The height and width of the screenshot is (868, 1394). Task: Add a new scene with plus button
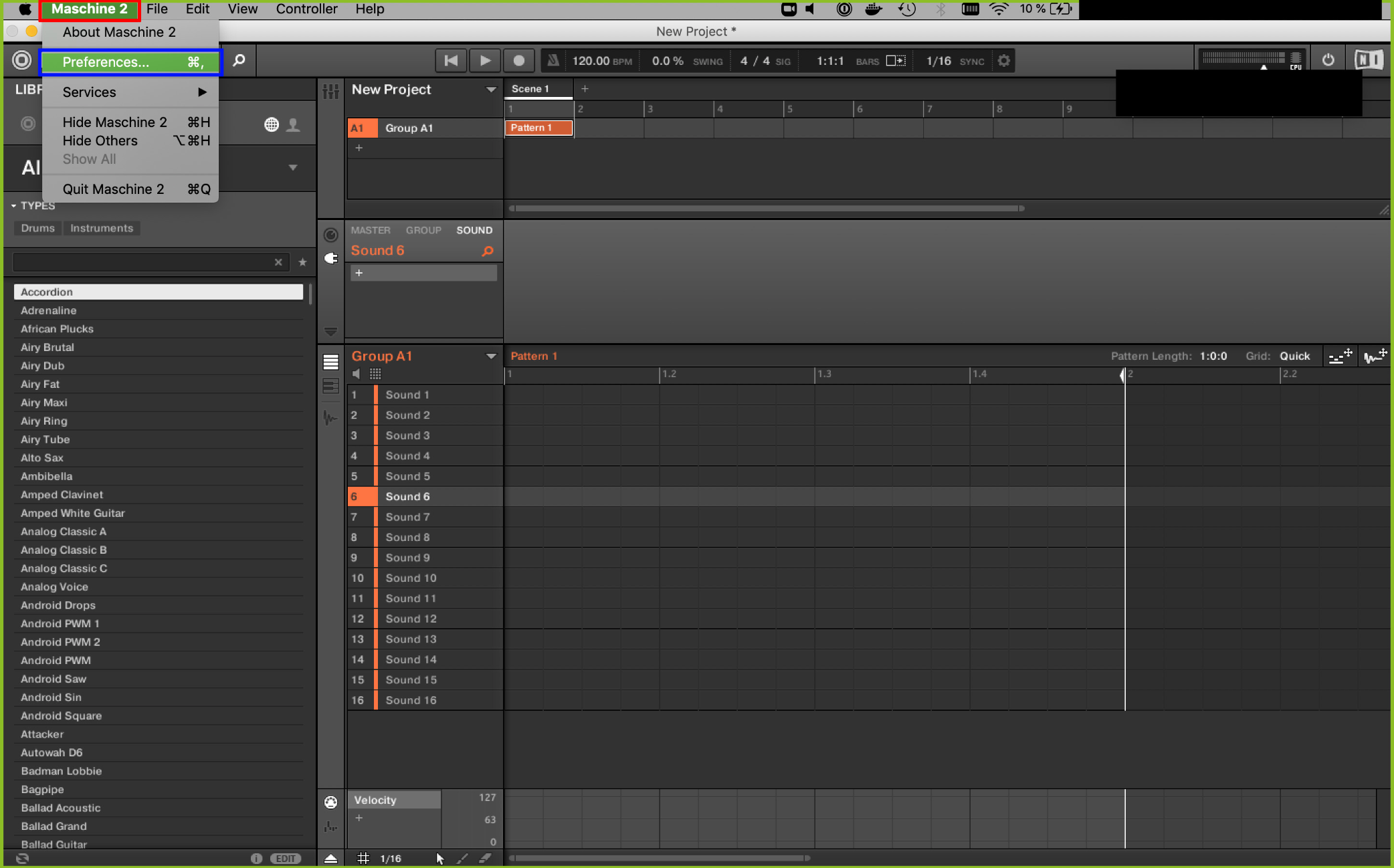click(585, 89)
